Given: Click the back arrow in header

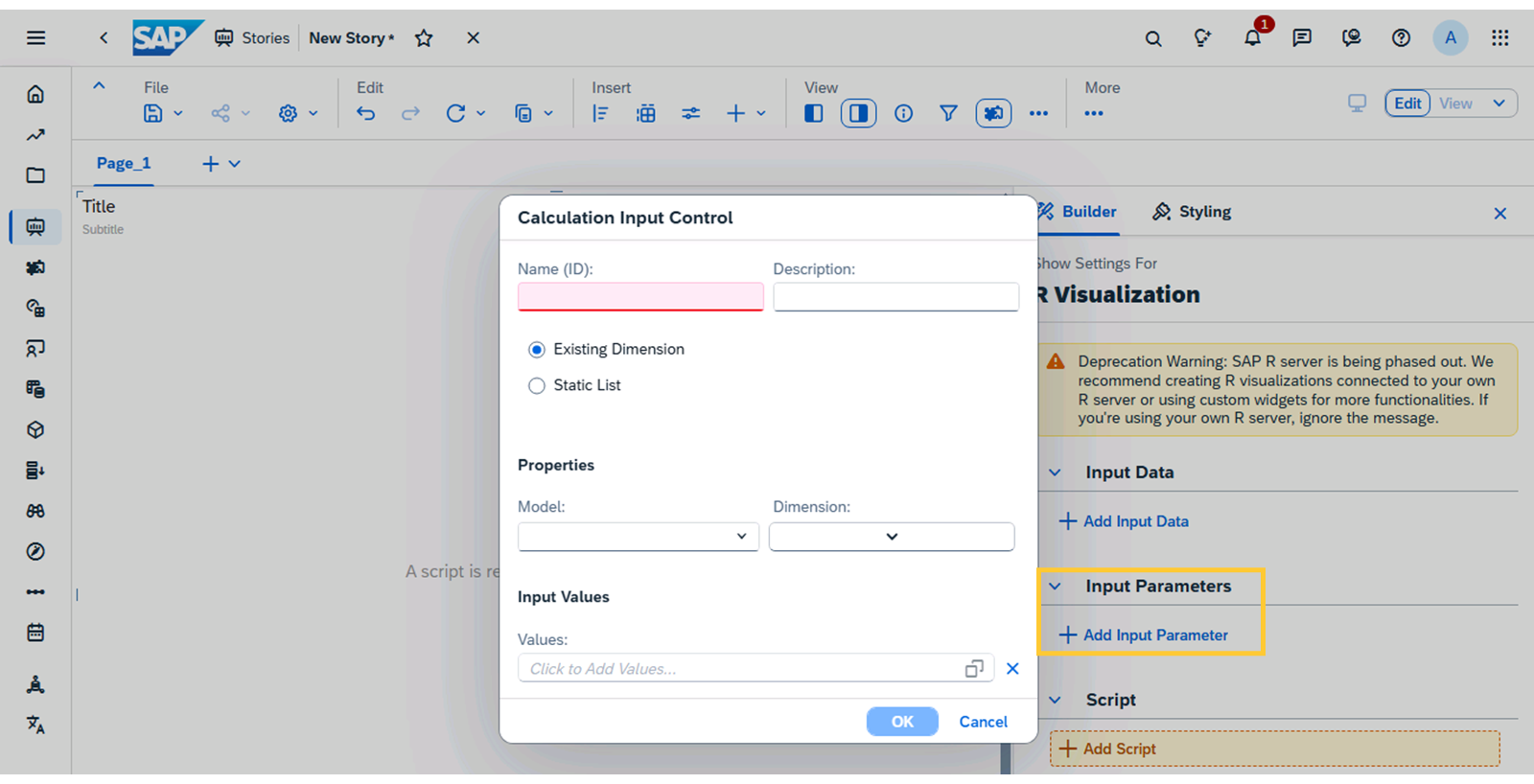Looking at the screenshot, I should 104,38.
